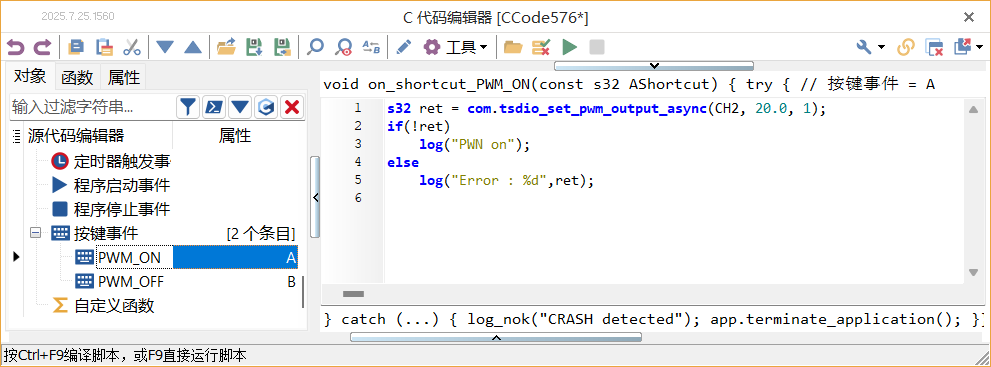Switch to the 属性 tab
Image resolution: width=991 pixels, height=367 pixels.
(123, 78)
